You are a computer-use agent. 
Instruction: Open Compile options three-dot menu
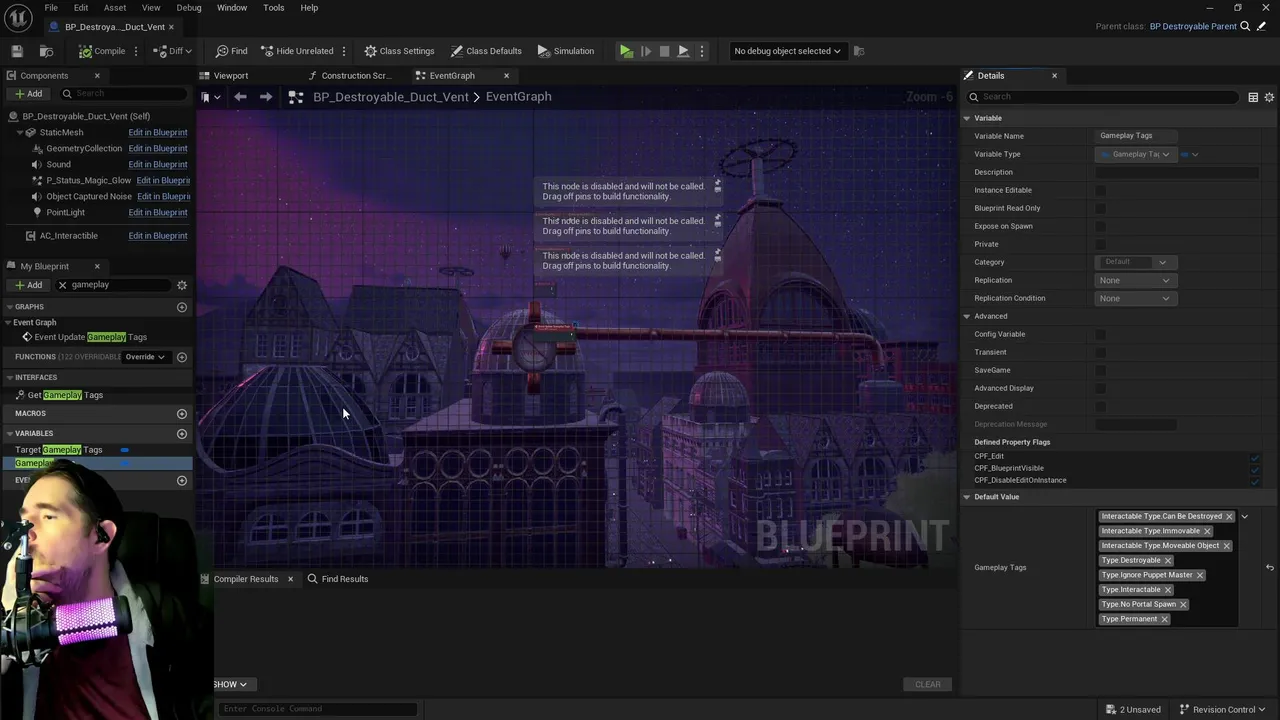pos(136,51)
